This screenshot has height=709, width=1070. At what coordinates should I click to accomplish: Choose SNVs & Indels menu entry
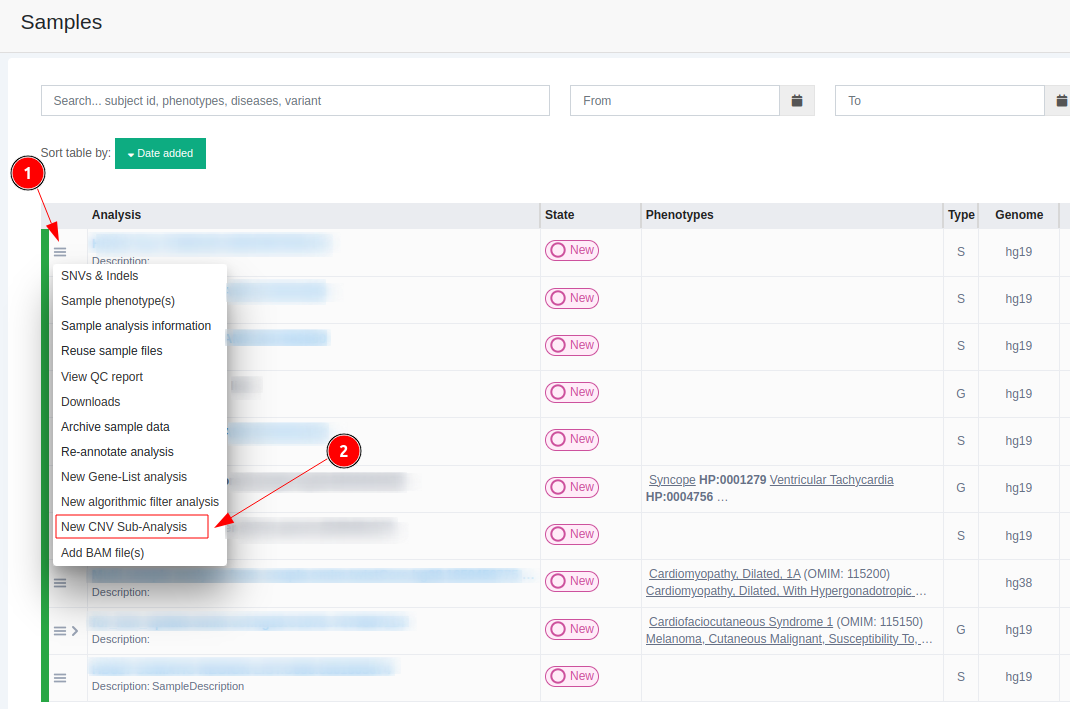(100, 276)
